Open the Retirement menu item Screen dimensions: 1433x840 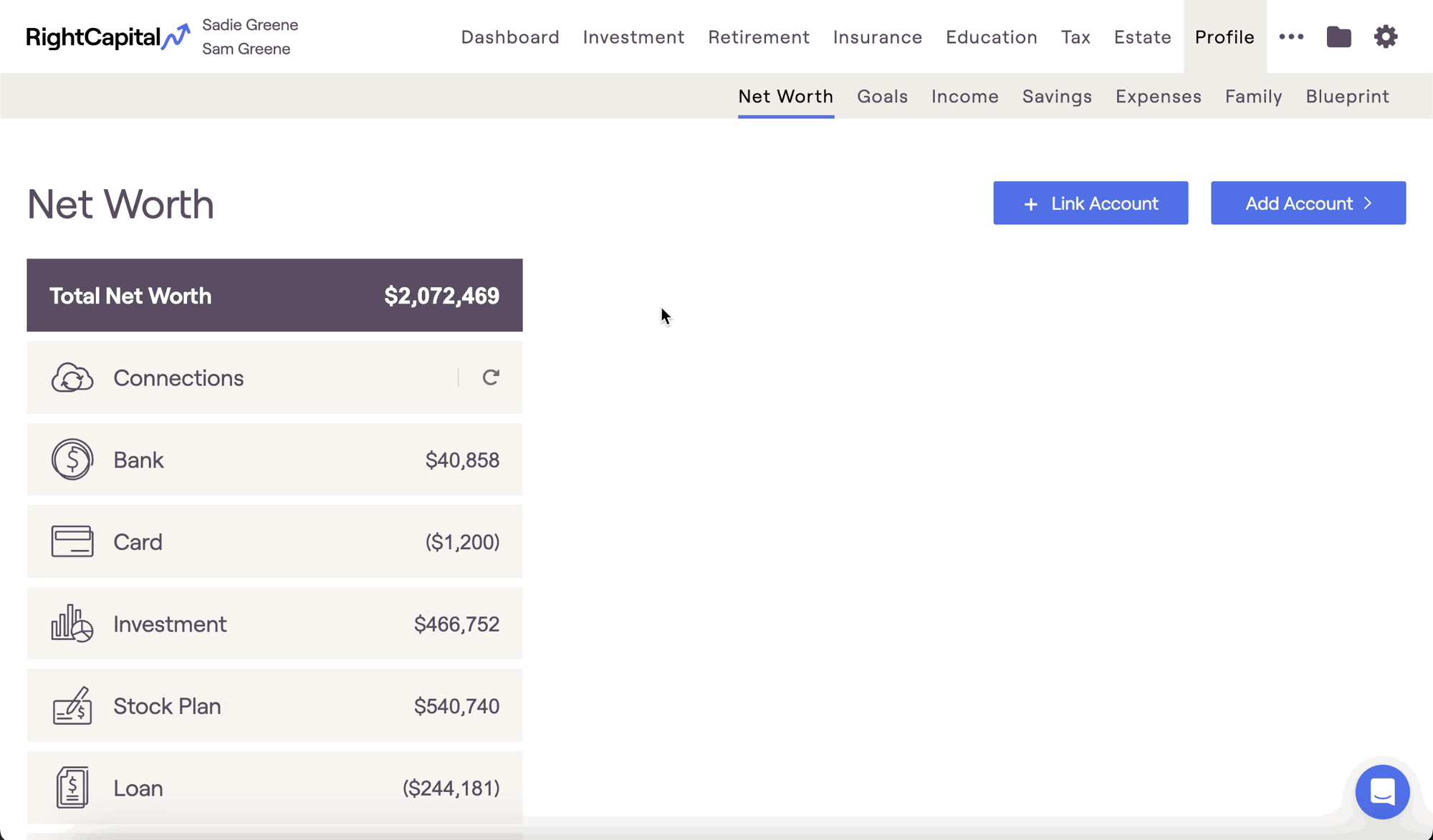coord(759,37)
